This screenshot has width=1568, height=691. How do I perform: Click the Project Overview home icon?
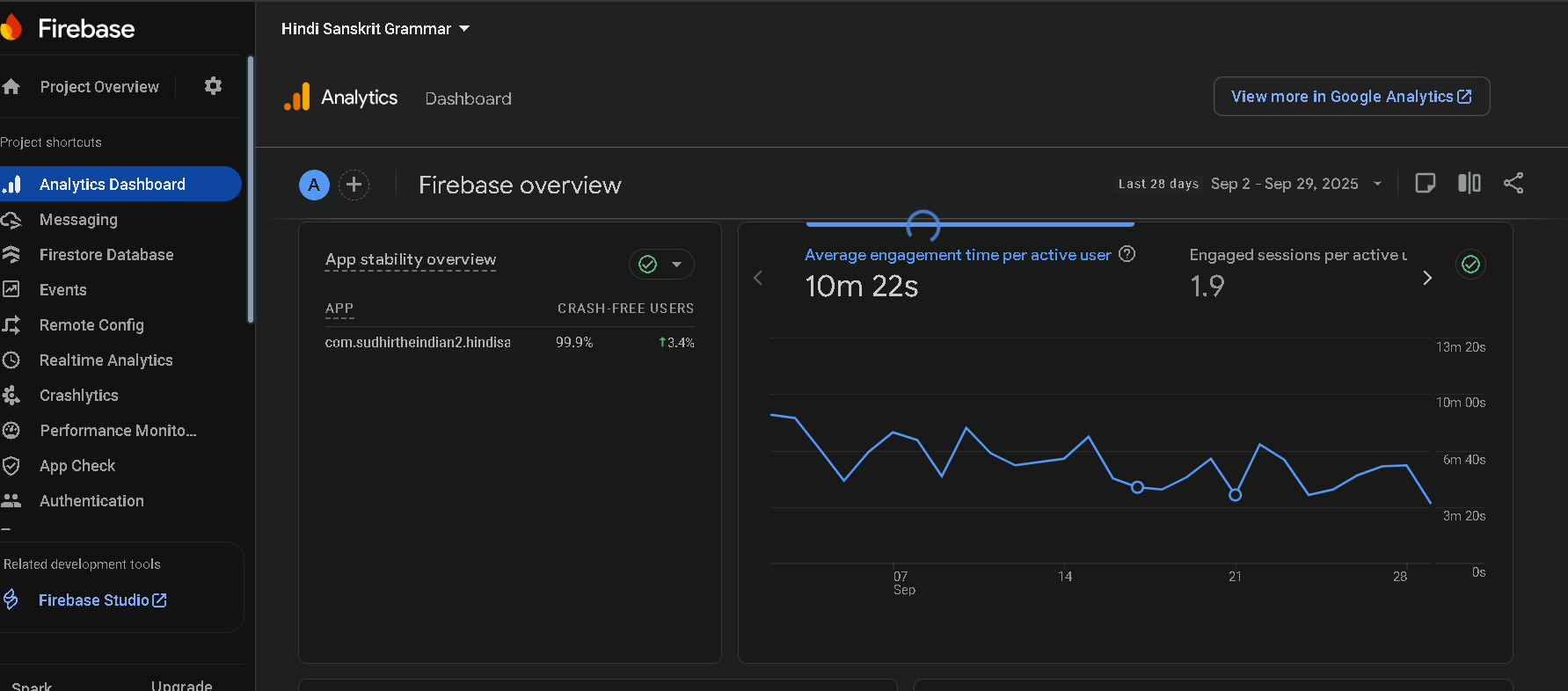pyautogui.click(x=11, y=86)
